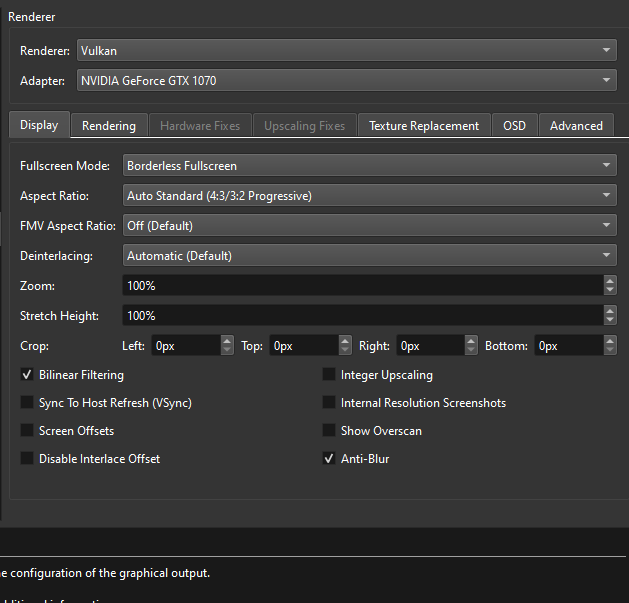This screenshot has height=603, width=629.
Task: Select the Hardware Fixes tab
Action: [200, 126]
